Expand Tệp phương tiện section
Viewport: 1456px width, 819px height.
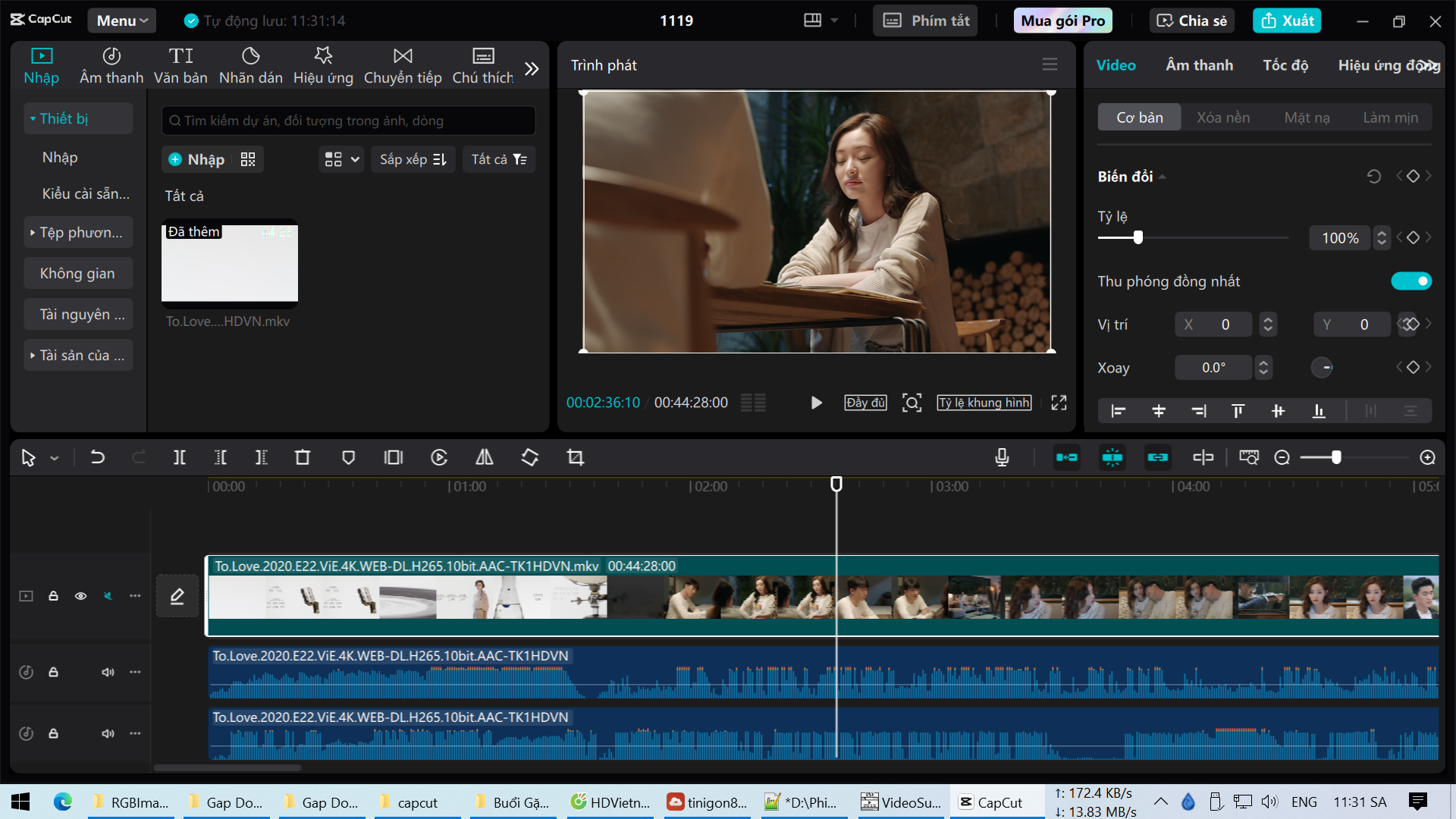coord(78,232)
